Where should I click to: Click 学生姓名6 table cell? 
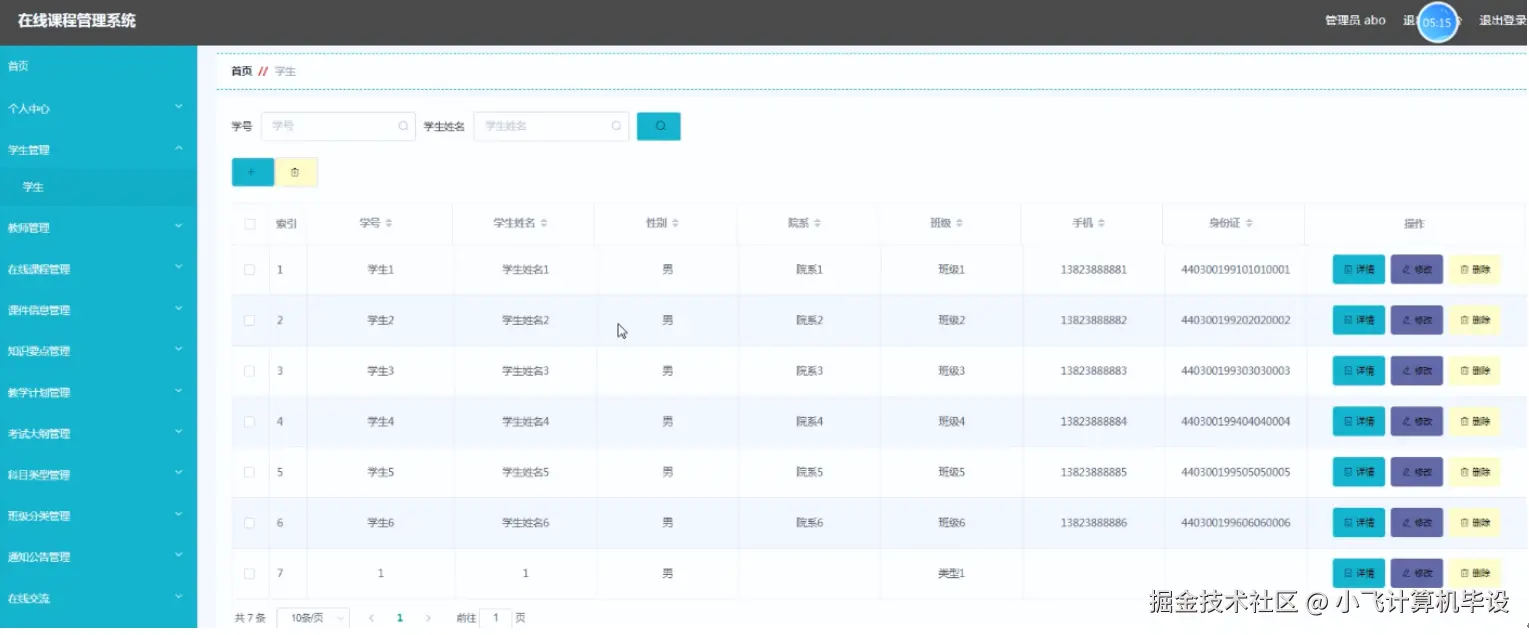click(x=526, y=523)
